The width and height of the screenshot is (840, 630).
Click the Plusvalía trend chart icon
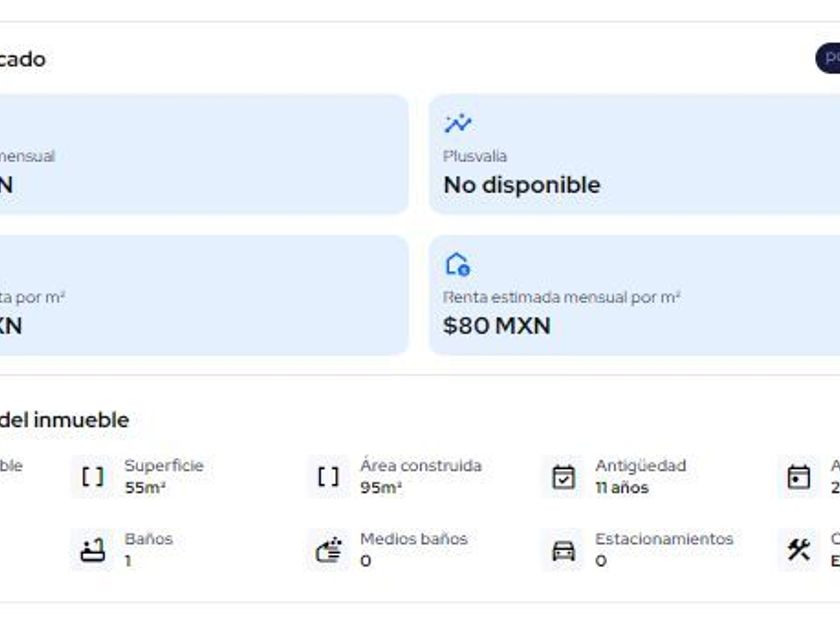coord(458,124)
